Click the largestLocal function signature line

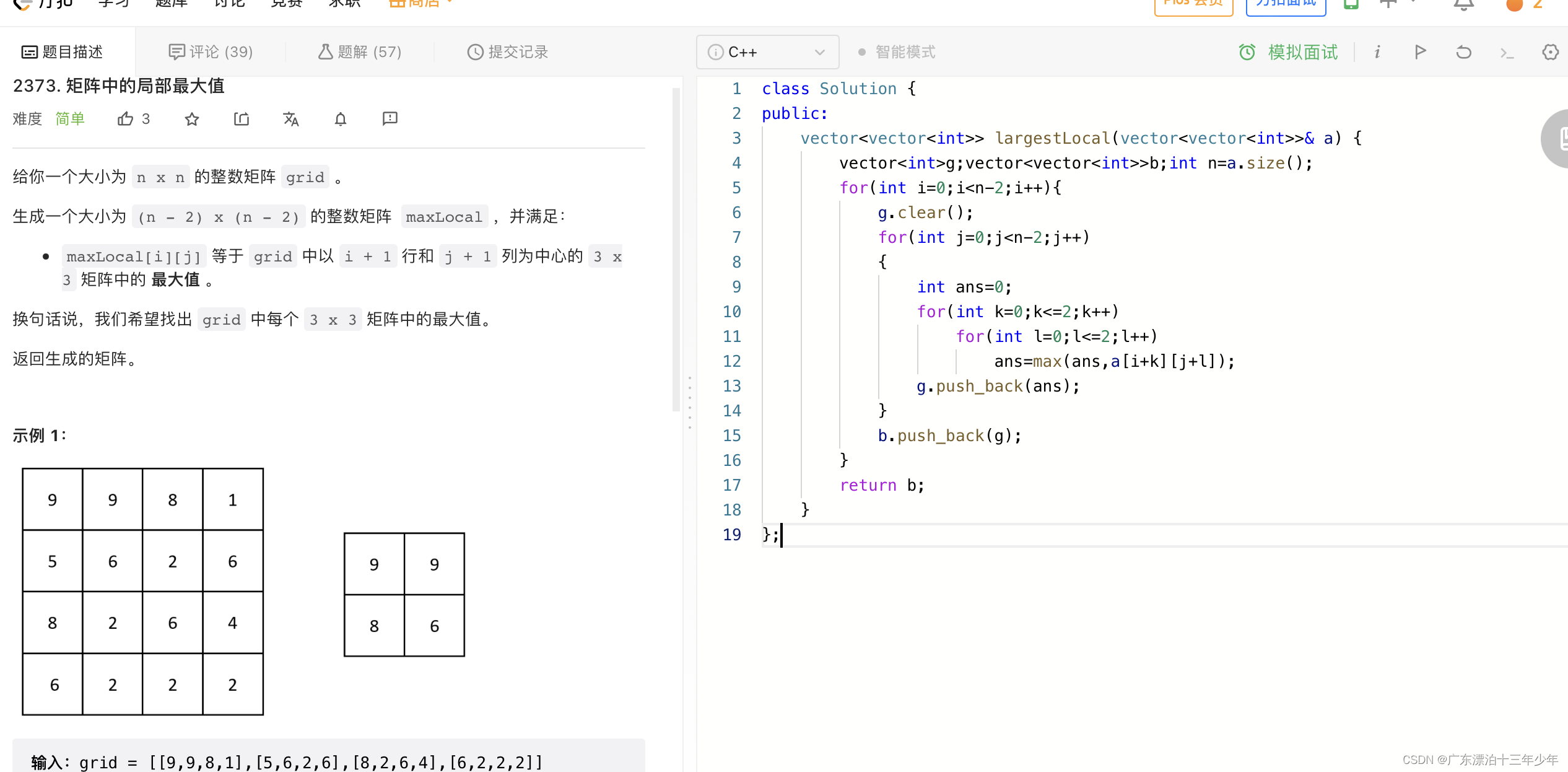1081,138
